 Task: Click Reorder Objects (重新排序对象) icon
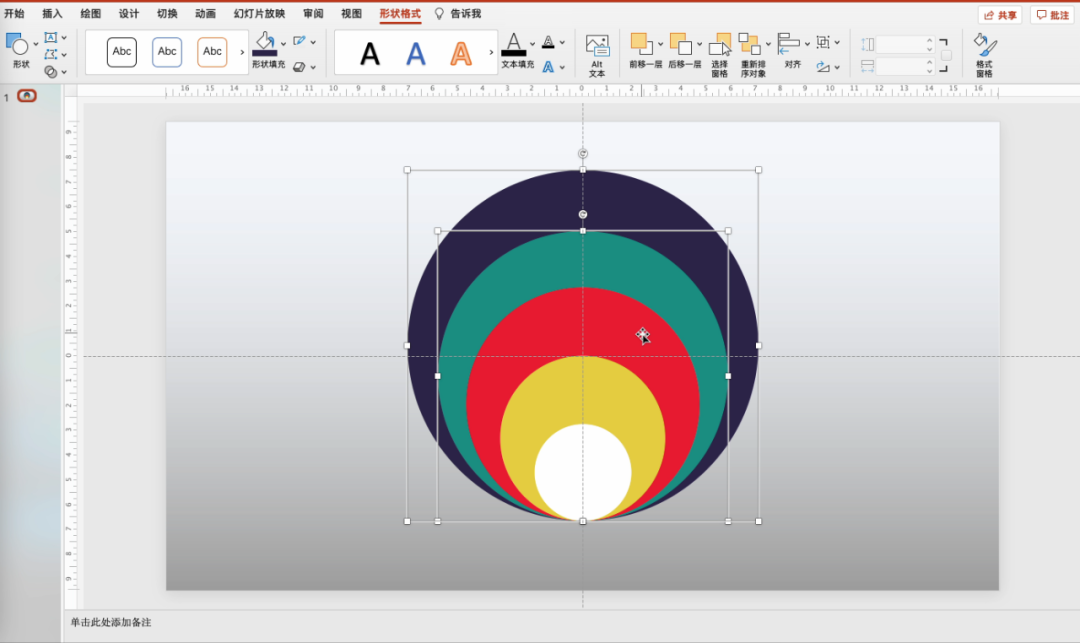tap(749, 44)
